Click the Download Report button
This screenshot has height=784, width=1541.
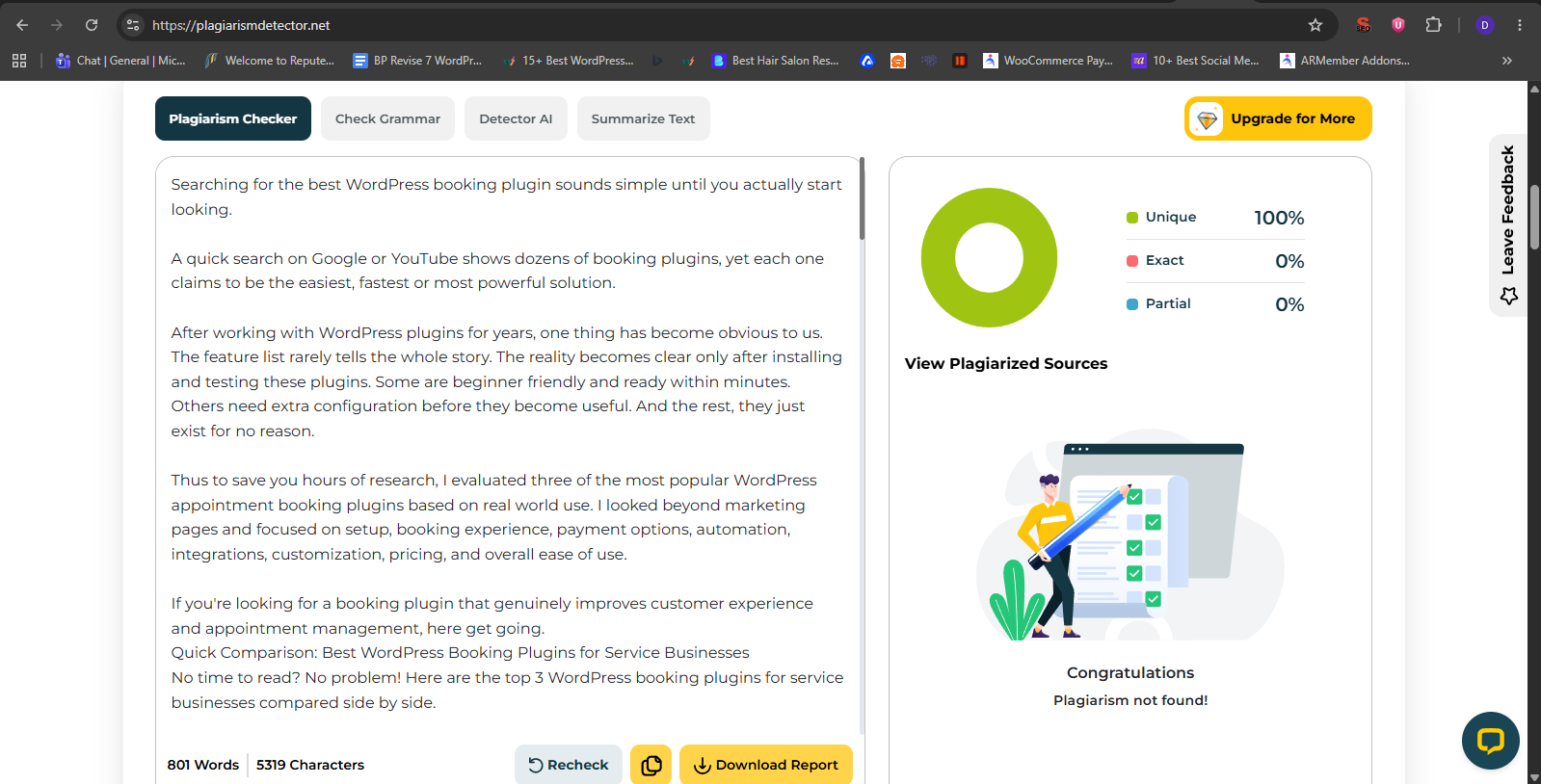point(766,765)
